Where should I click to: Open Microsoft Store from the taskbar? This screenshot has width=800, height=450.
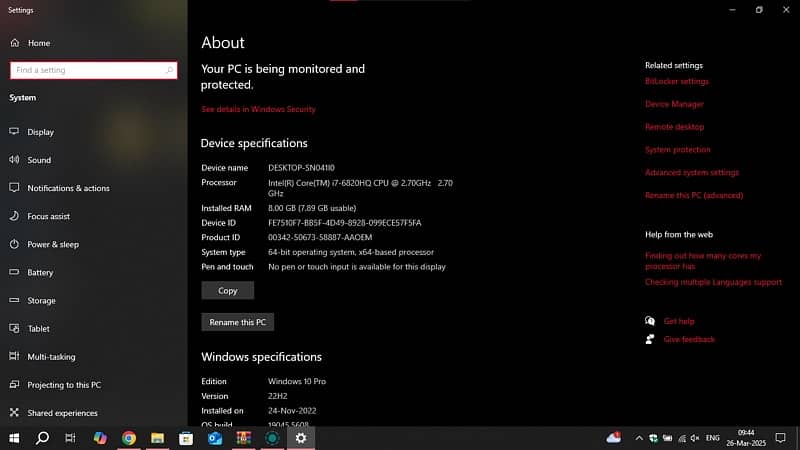[x=186, y=438]
